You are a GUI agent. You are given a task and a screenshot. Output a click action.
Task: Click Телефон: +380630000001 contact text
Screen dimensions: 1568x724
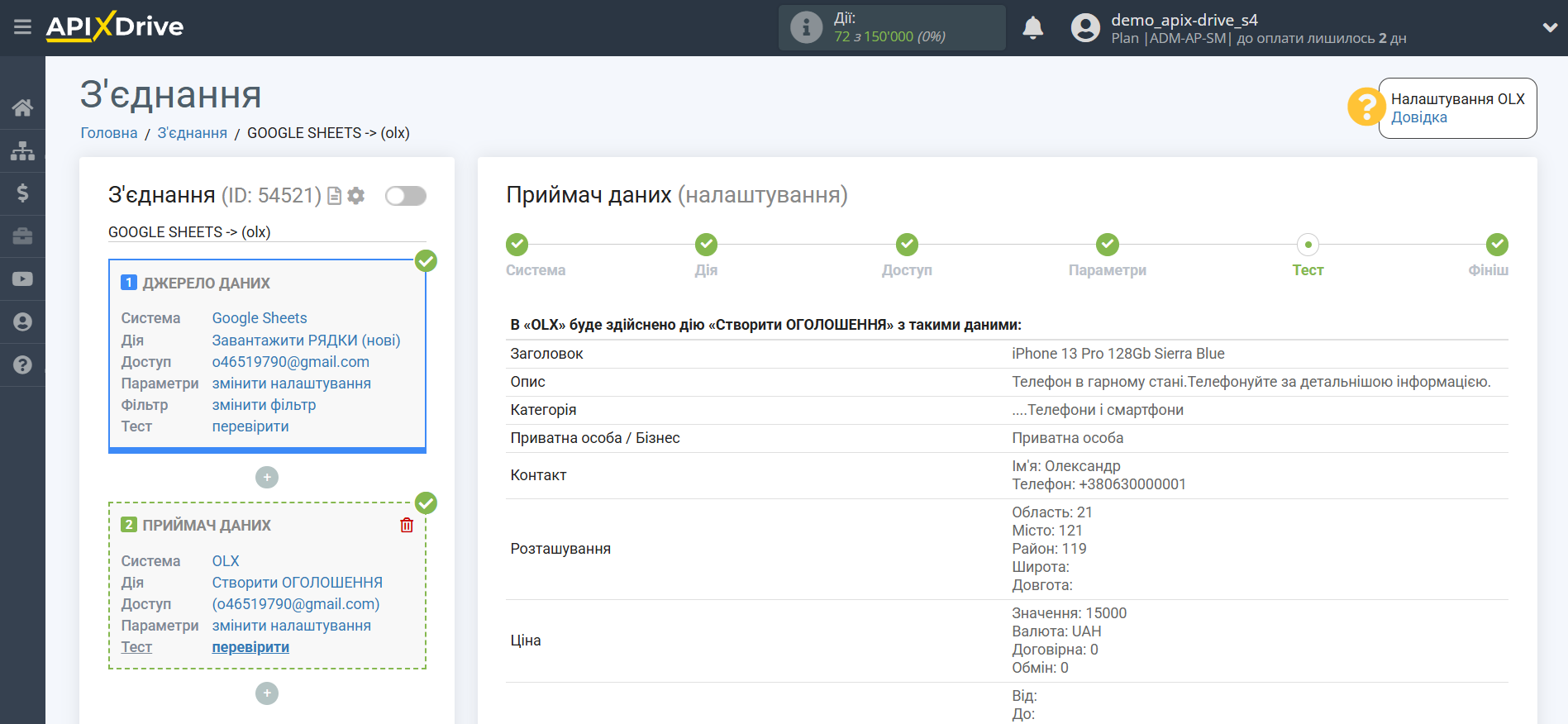[x=1099, y=484]
